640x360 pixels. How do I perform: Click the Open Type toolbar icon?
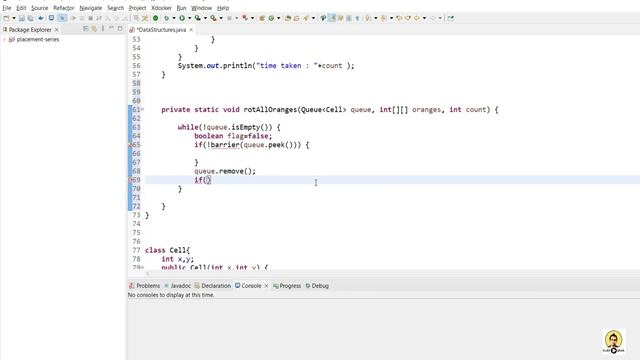pos(288,18)
